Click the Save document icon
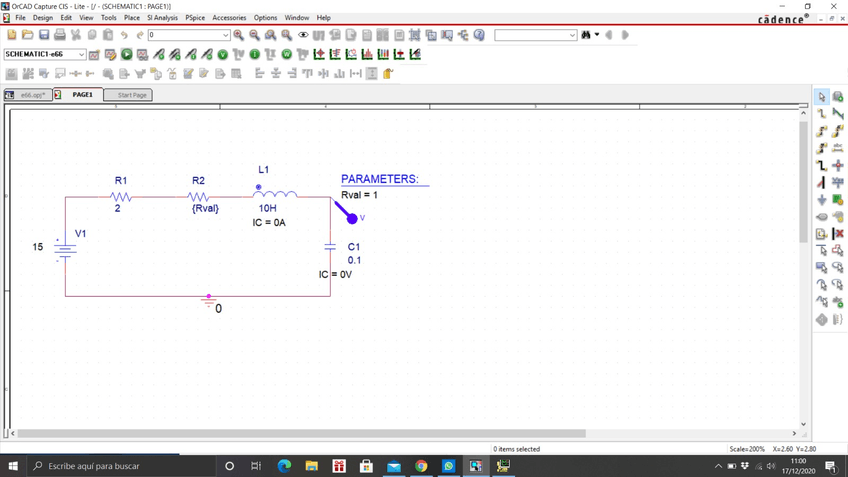The width and height of the screenshot is (848, 477). pyautogui.click(x=44, y=35)
